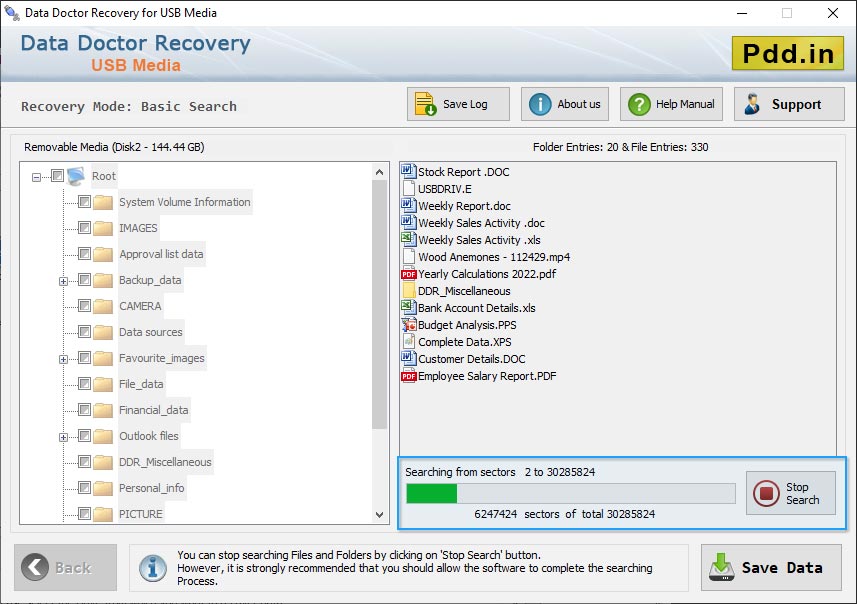
Task: Click the red Stop Search icon
Action: click(766, 493)
